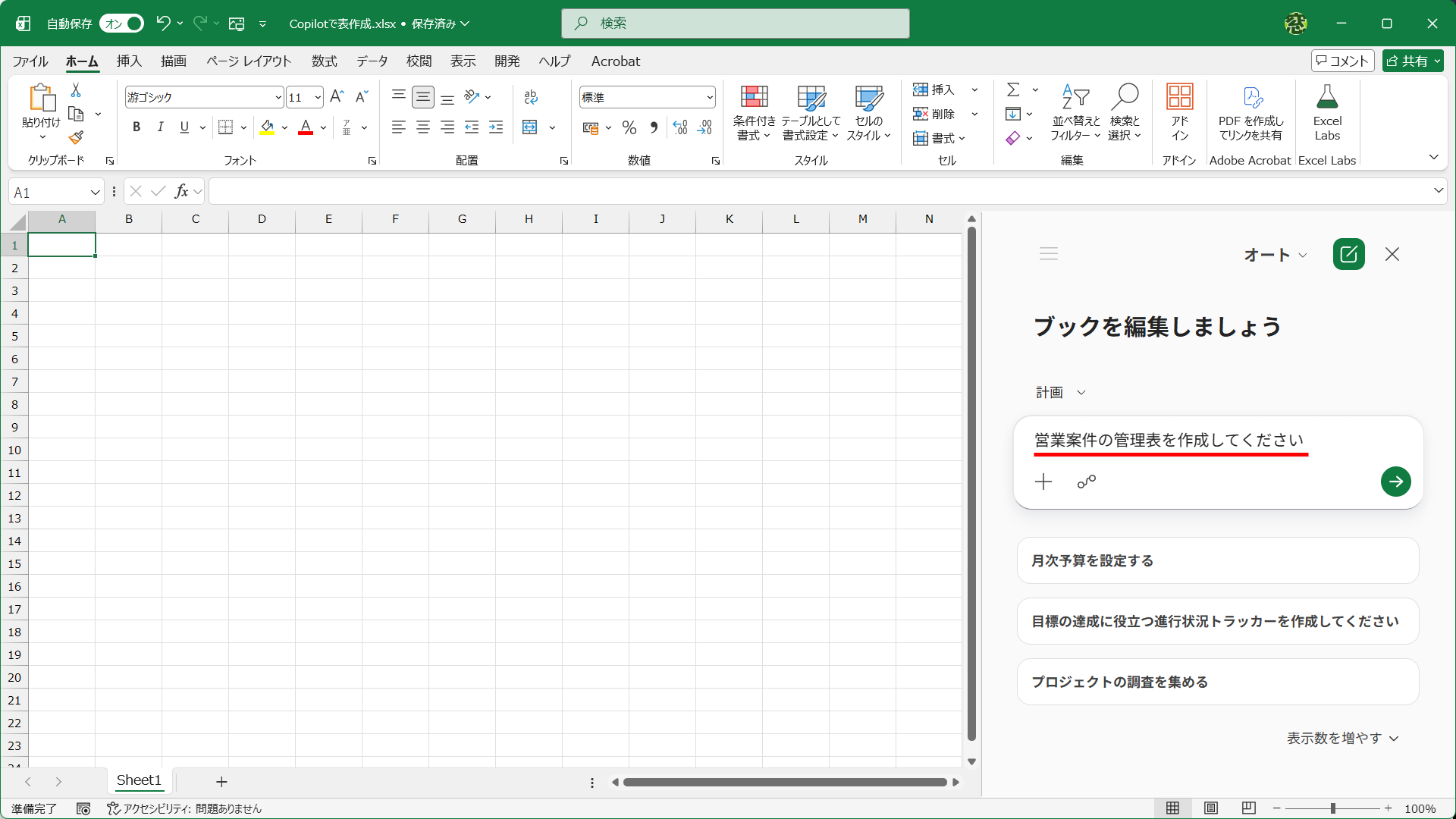Increase font size with the larger A icon
1456x819 pixels.
tap(337, 96)
